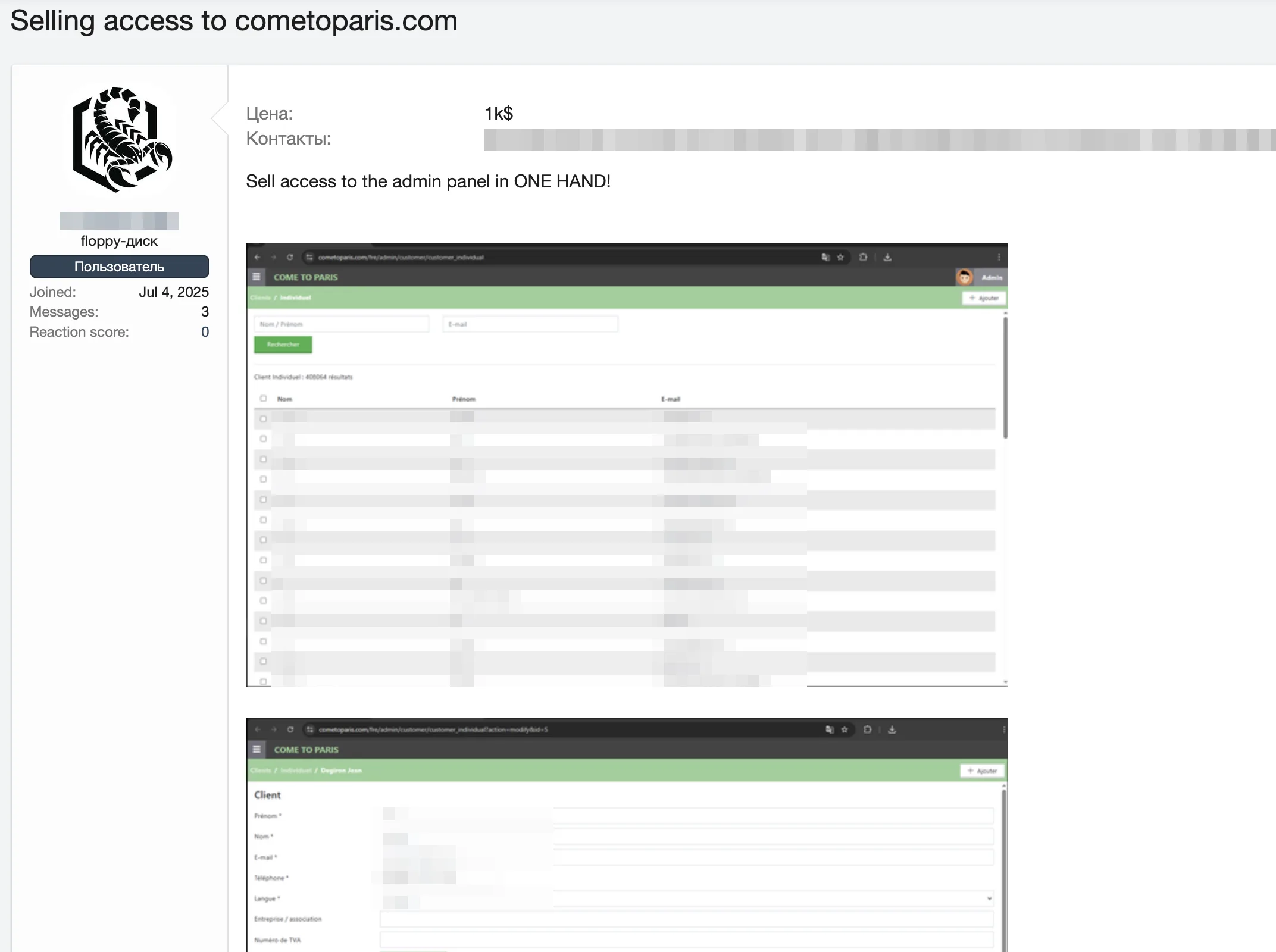The width and height of the screenshot is (1276, 952).
Task: Click the 'Ajouter' button on client edit page
Action: point(982,771)
